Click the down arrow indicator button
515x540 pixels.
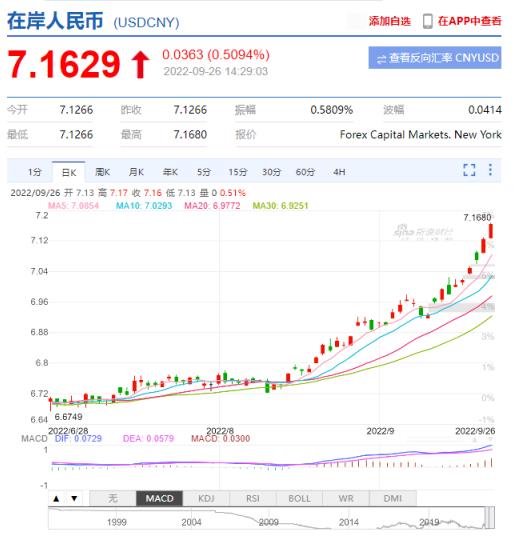74,498
